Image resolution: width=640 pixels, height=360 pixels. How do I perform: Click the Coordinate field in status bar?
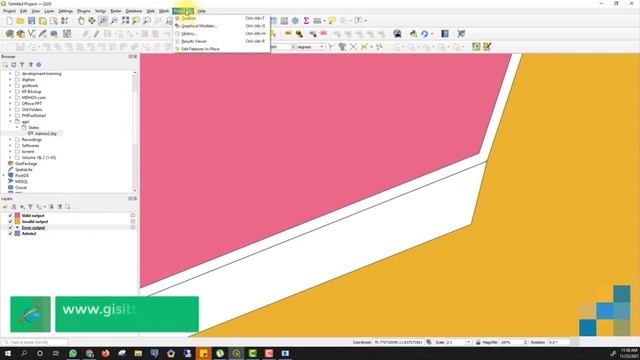(x=398, y=342)
